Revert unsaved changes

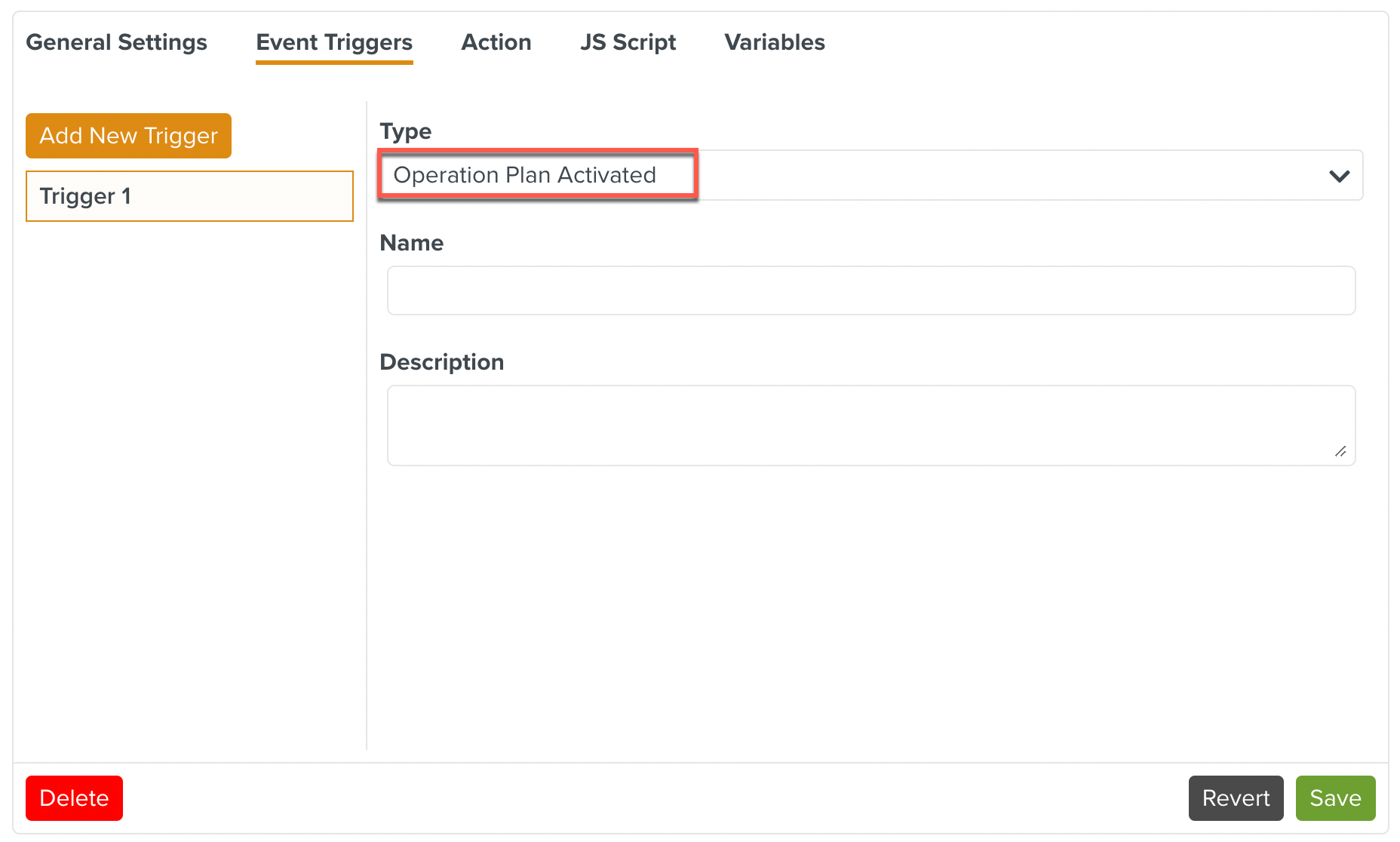coord(1235,798)
